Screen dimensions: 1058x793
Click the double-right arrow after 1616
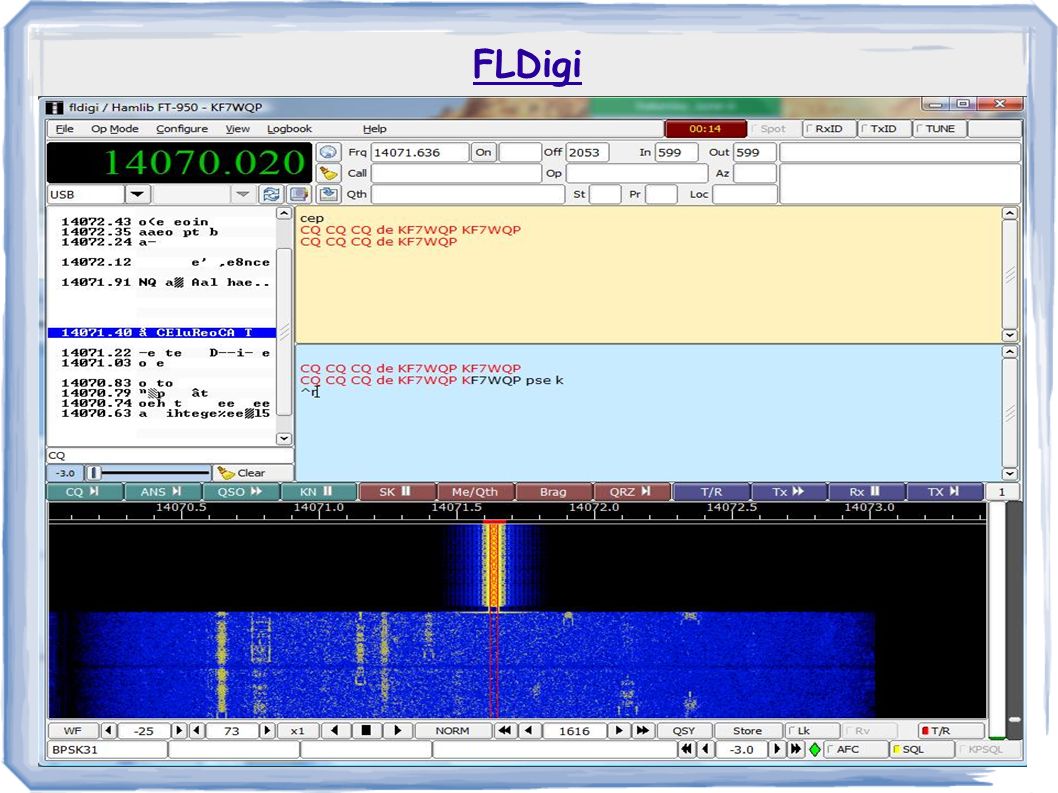(x=642, y=730)
